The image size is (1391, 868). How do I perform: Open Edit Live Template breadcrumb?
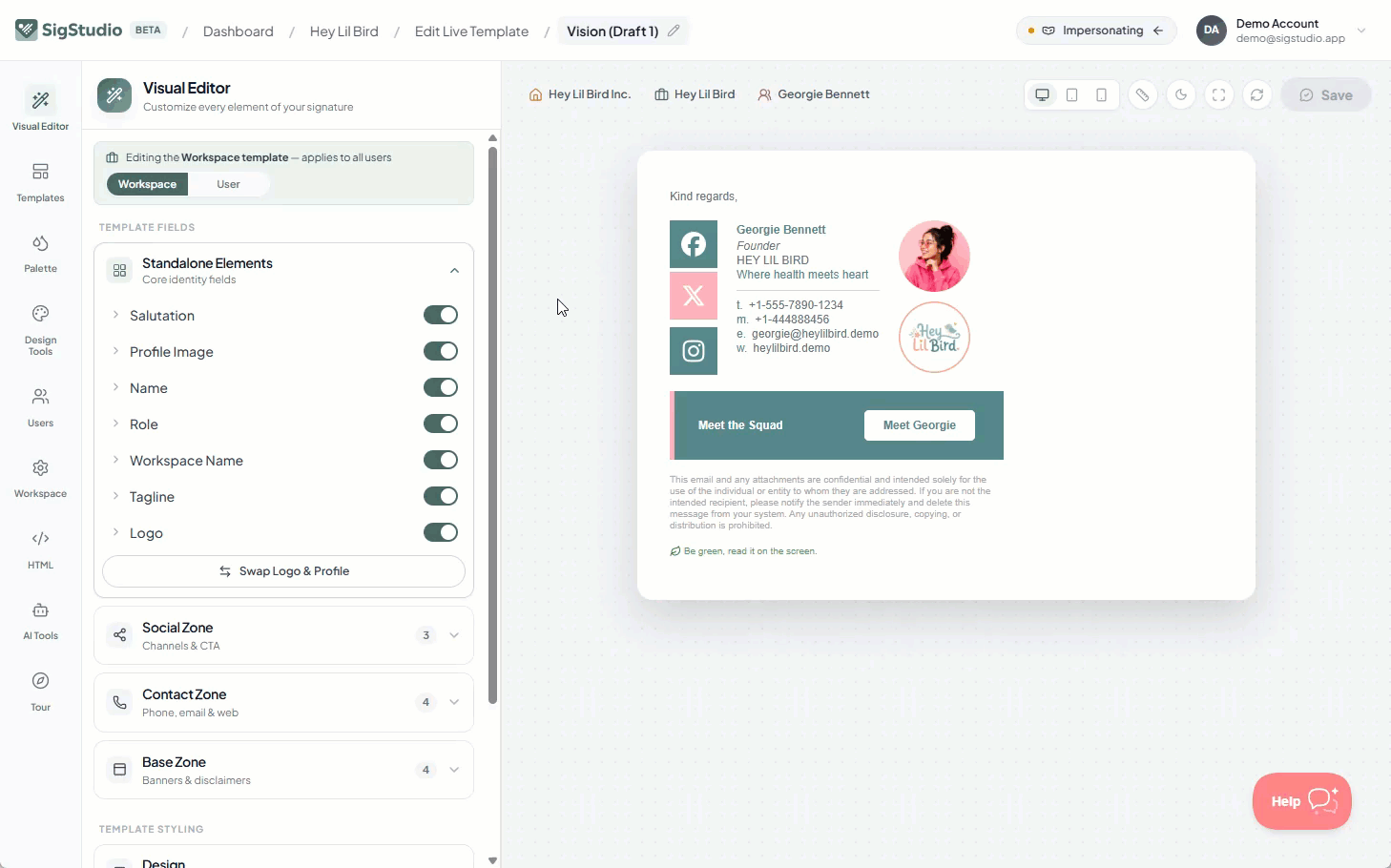click(471, 31)
